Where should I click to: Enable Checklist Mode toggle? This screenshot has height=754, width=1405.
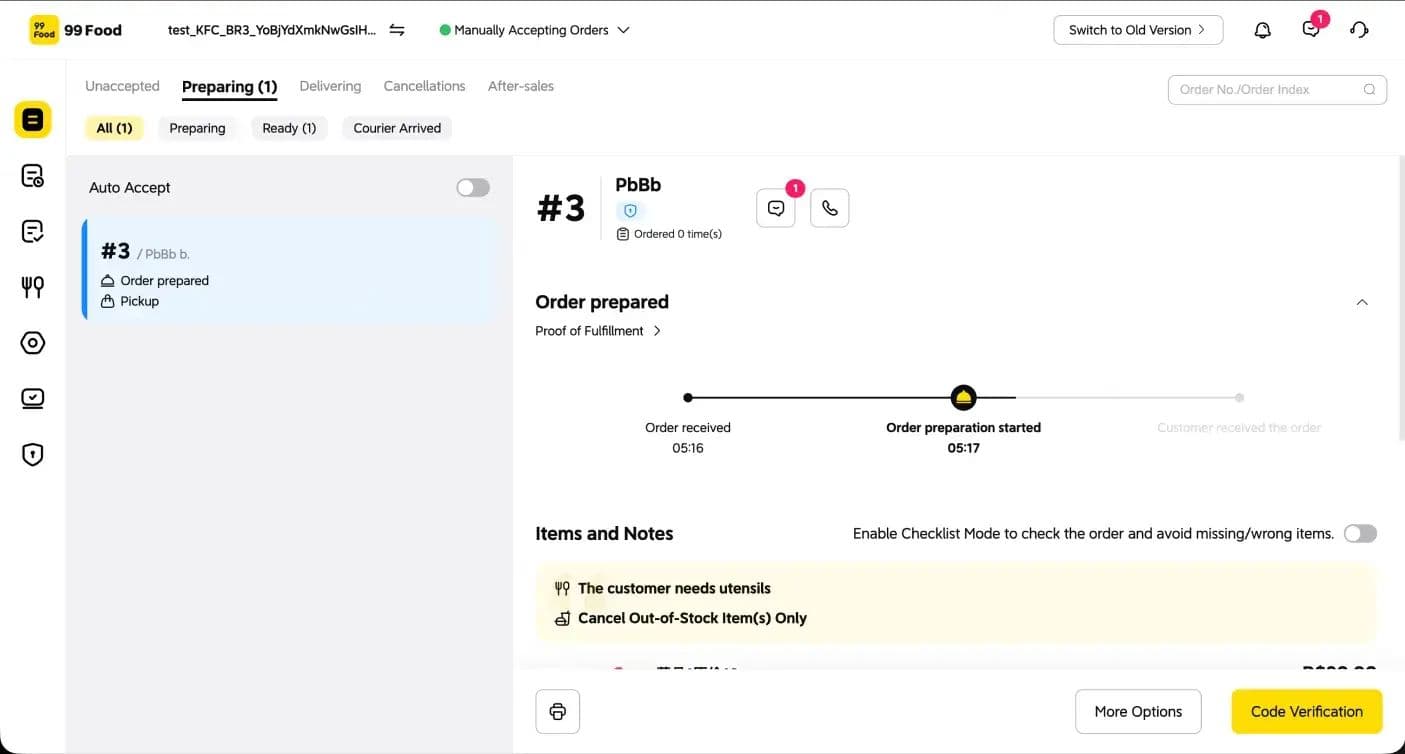(x=1360, y=533)
